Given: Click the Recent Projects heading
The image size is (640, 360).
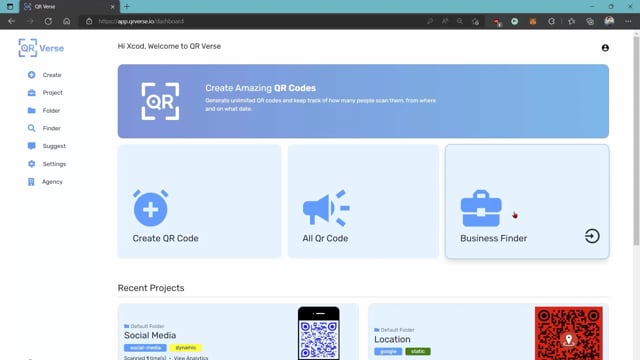Looking at the screenshot, I should [x=151, y=288].
